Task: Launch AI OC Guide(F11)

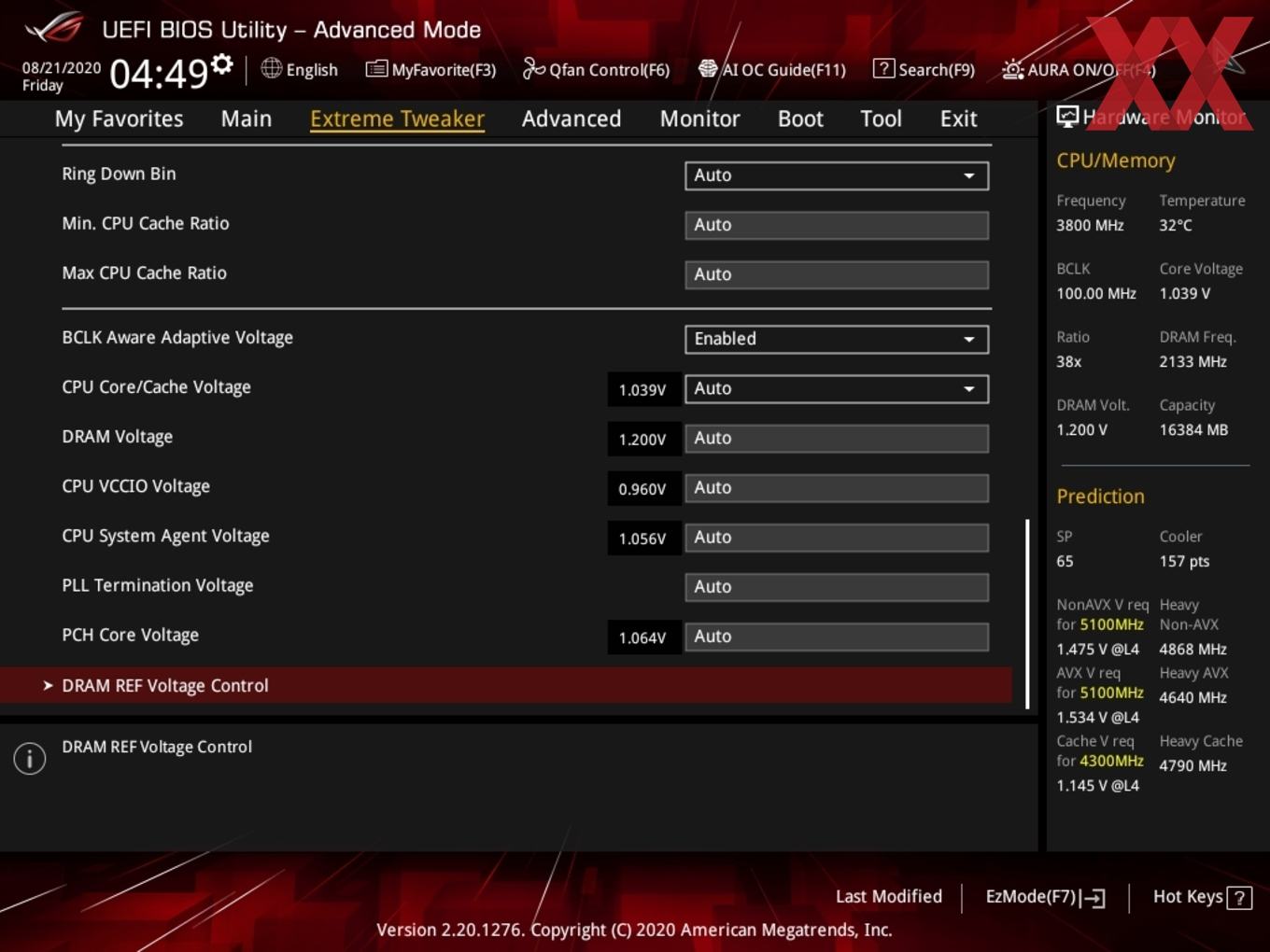Action: (x=771, y=69)
